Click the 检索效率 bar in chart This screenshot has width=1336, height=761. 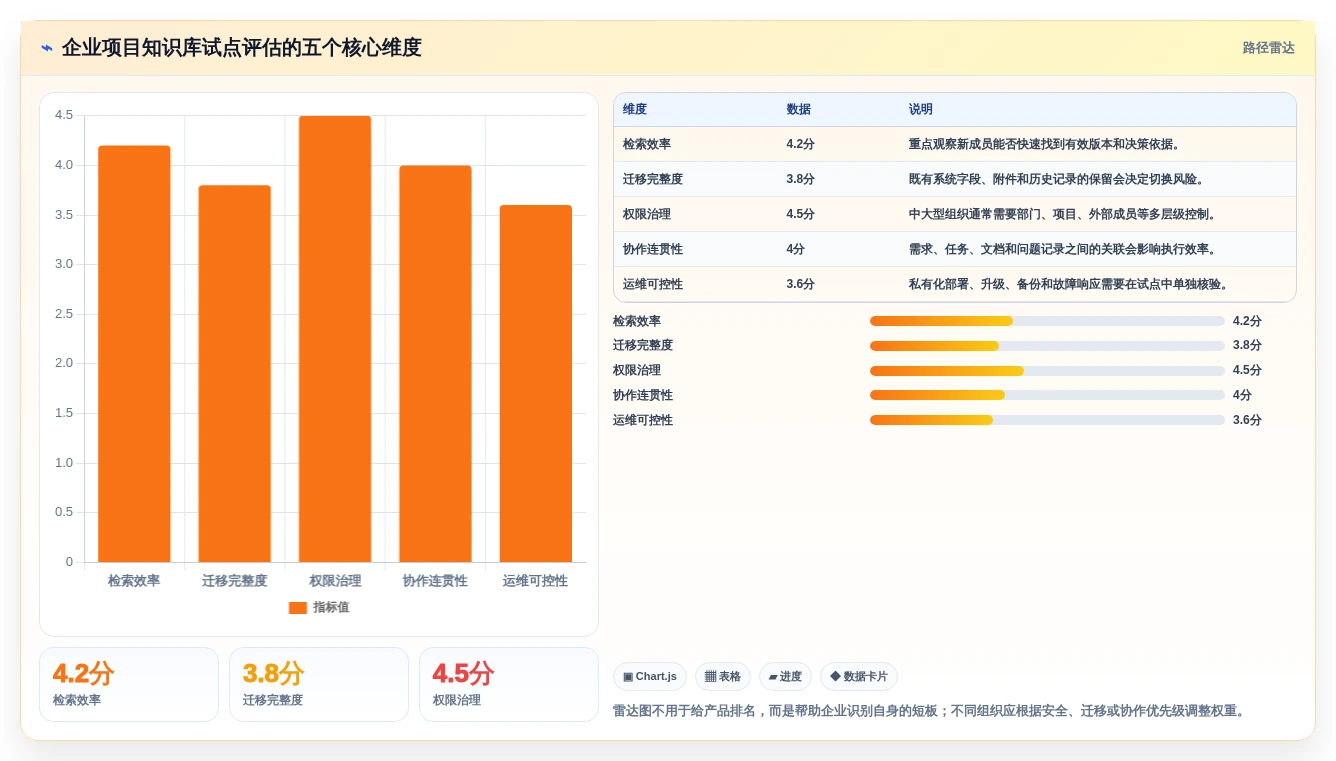(x=134, y=354)
